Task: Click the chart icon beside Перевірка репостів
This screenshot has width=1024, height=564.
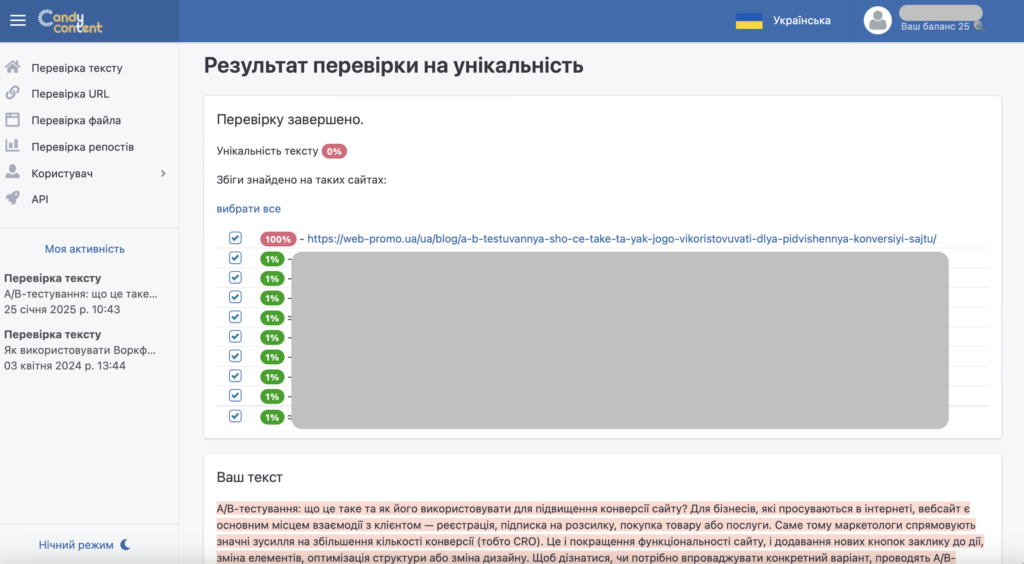Action: tap(12, 146)
